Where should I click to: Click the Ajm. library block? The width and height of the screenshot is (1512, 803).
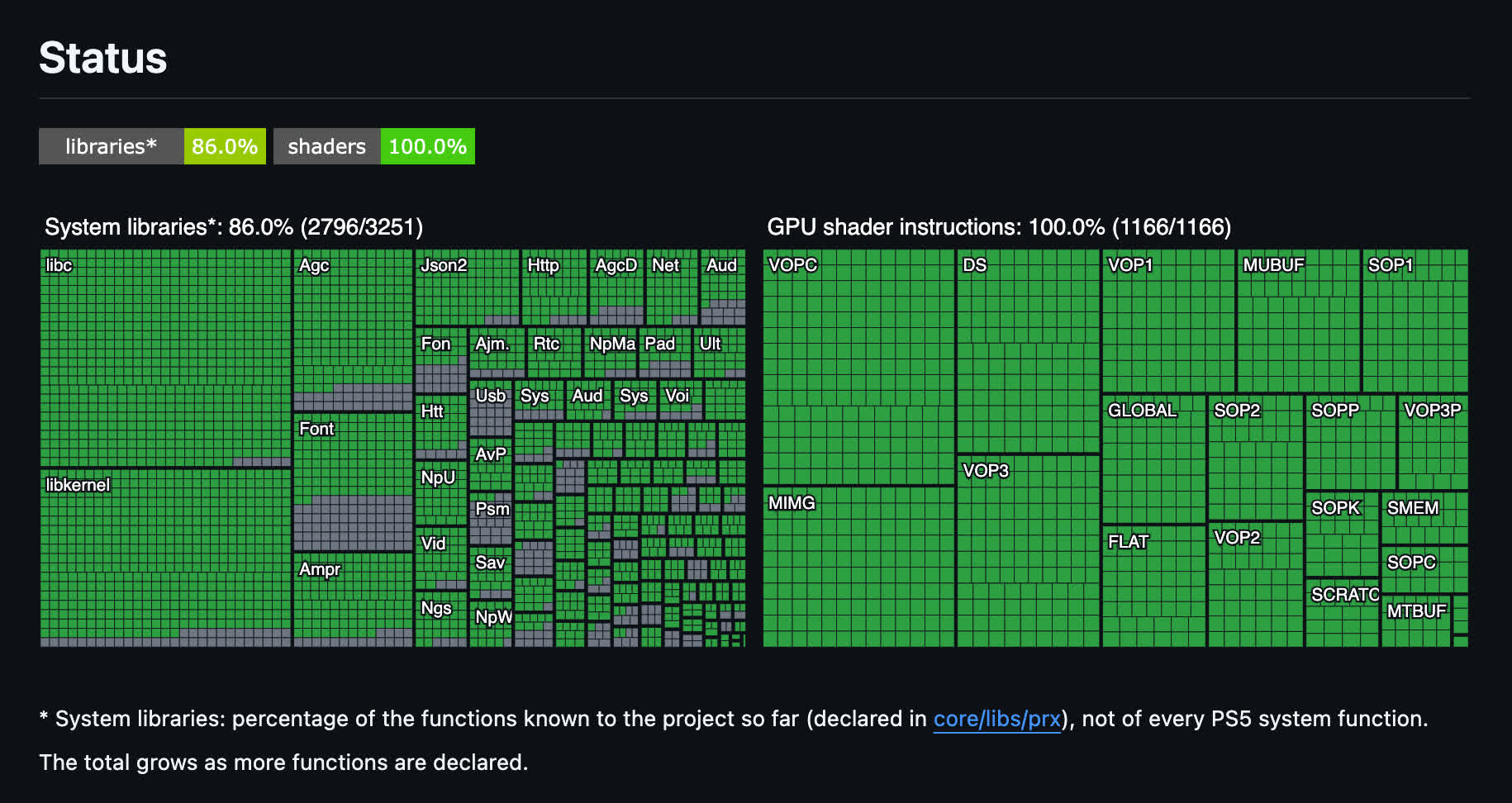[497, 353]
